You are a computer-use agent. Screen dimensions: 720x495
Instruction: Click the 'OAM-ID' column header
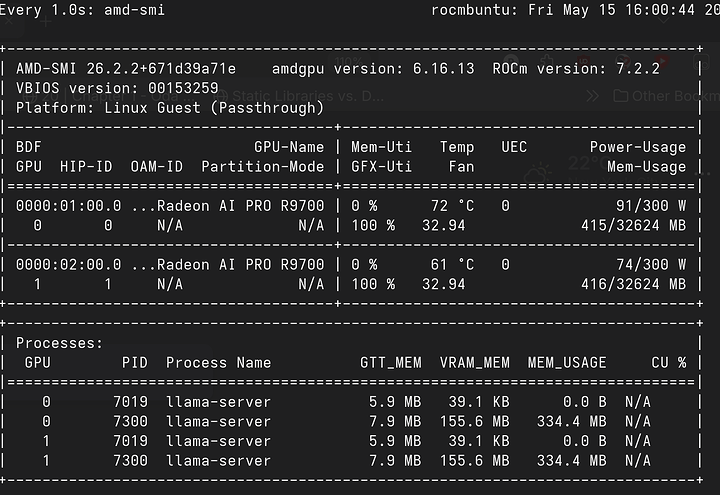pos(157,166)
